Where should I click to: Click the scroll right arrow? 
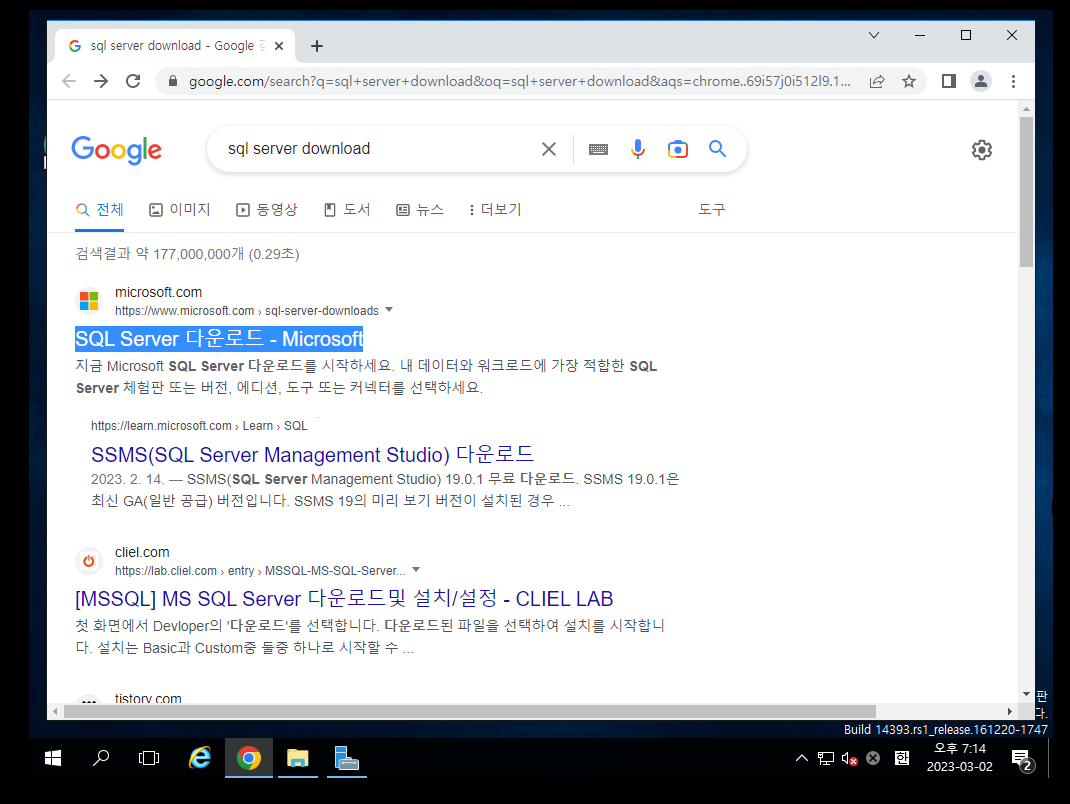tap(1010, 711)
